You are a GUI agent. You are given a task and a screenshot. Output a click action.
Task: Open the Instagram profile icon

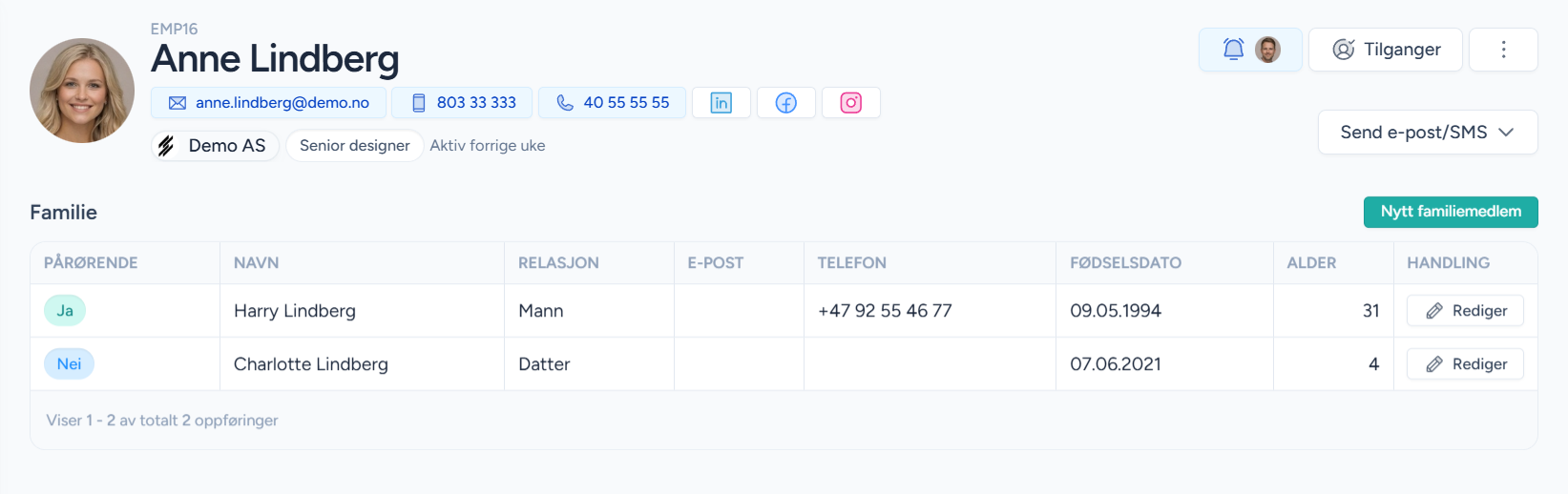pyautogui.click(x=851, y=103)
